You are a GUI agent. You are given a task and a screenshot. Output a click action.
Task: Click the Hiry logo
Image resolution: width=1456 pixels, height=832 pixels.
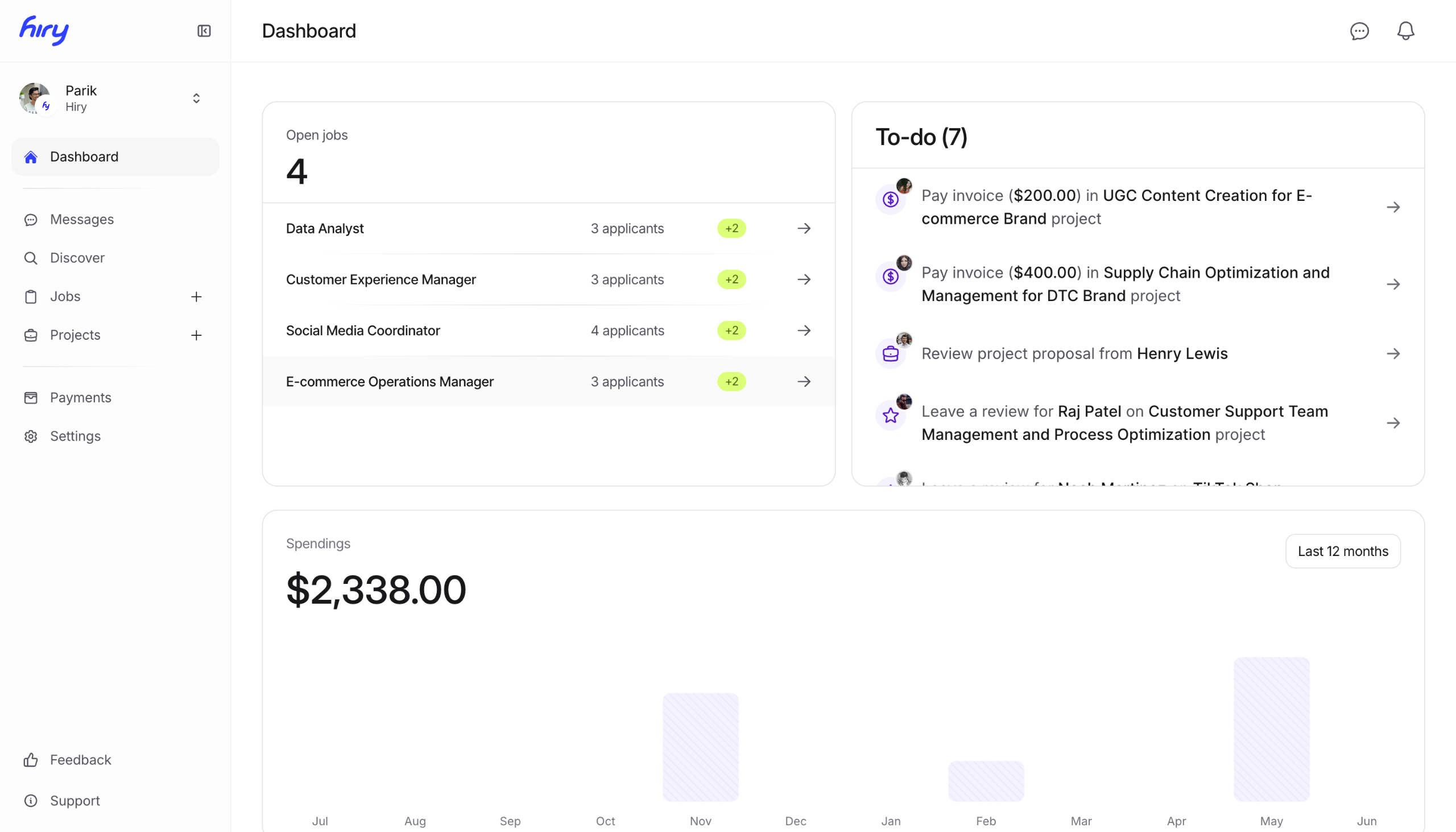pyautogui.click(x=44, y=30)
